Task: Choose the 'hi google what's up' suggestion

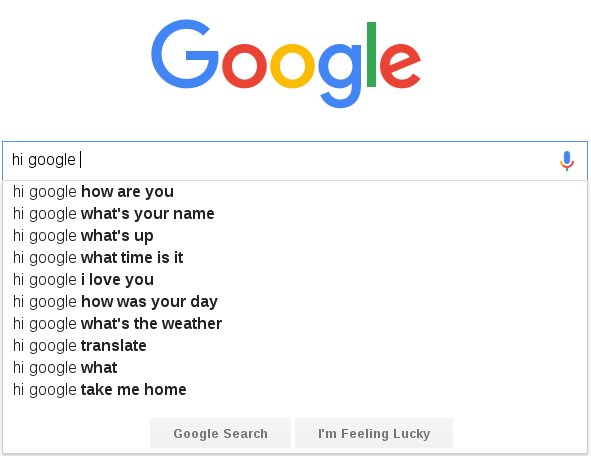Action: coord(295,236)
